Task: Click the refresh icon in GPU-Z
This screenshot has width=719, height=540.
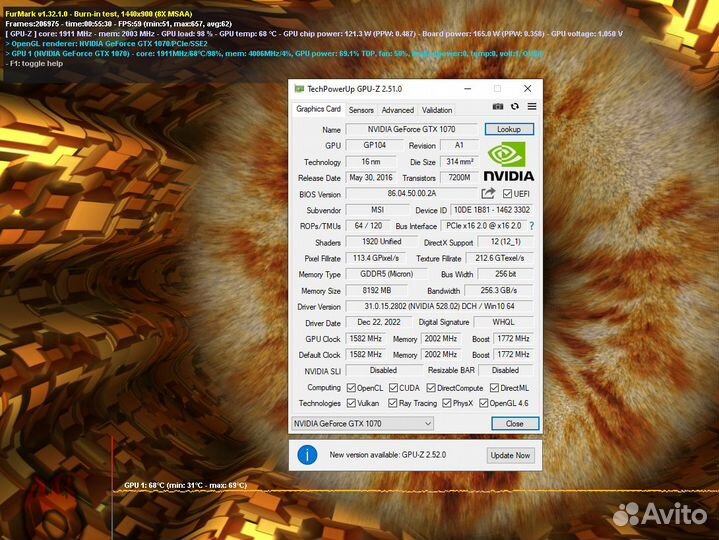Action: pos(515,107)
